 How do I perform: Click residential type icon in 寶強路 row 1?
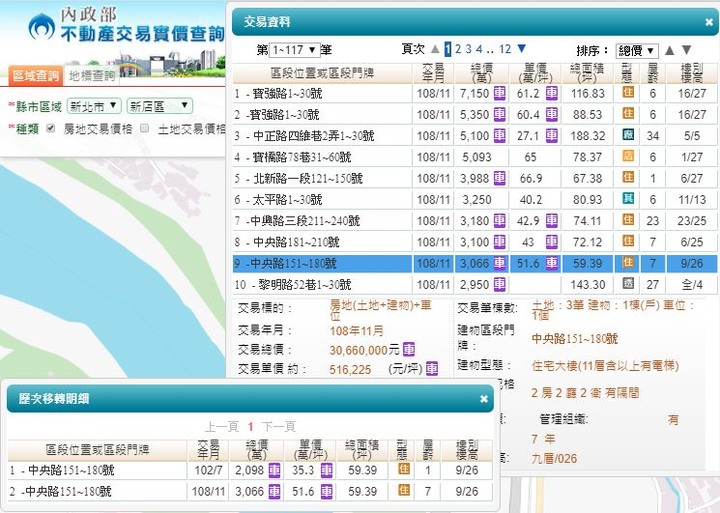628,92
